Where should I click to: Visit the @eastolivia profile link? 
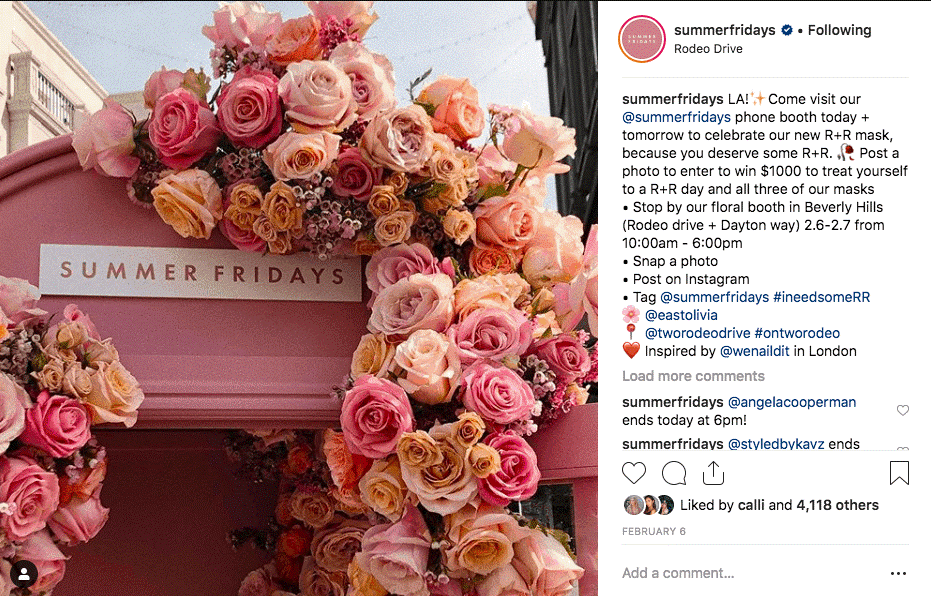(681, 315)
